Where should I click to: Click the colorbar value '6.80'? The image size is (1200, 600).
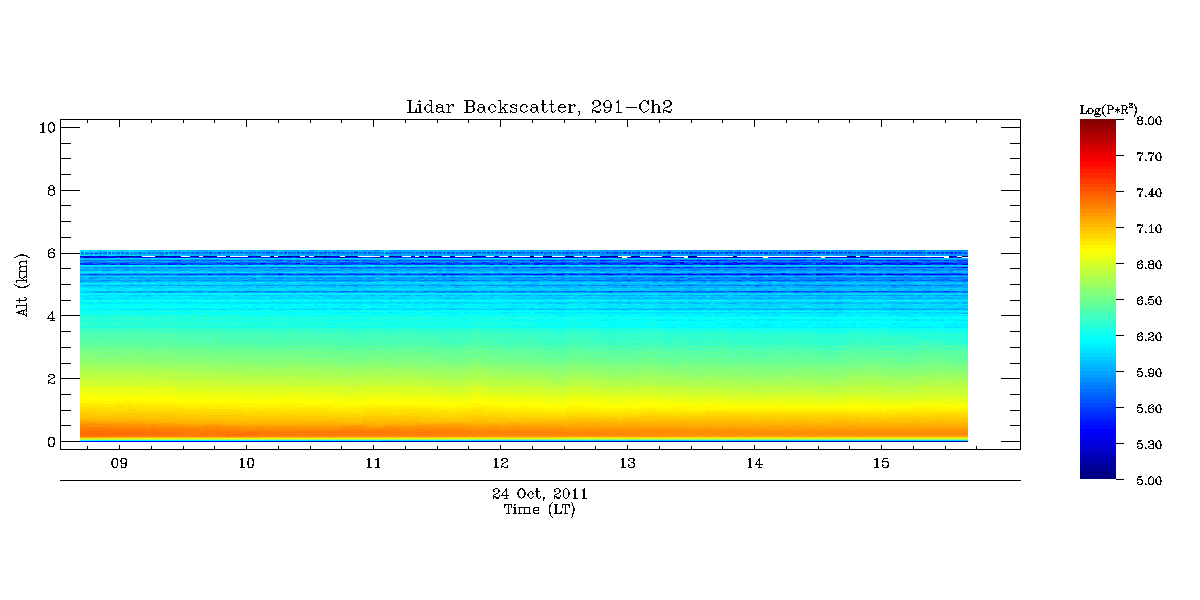coord(1148,265)
